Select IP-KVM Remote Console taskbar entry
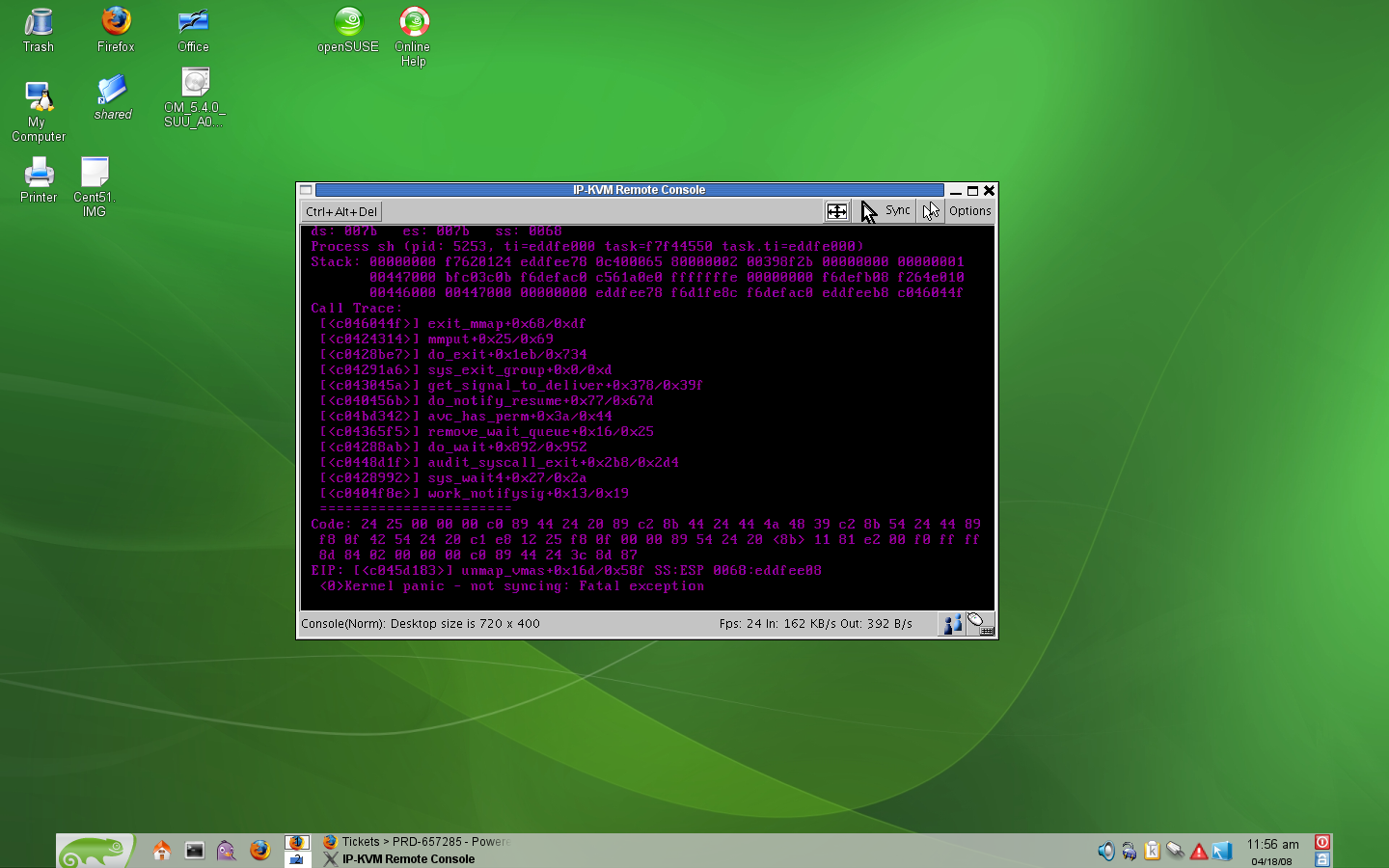 (x=407, y=859)
